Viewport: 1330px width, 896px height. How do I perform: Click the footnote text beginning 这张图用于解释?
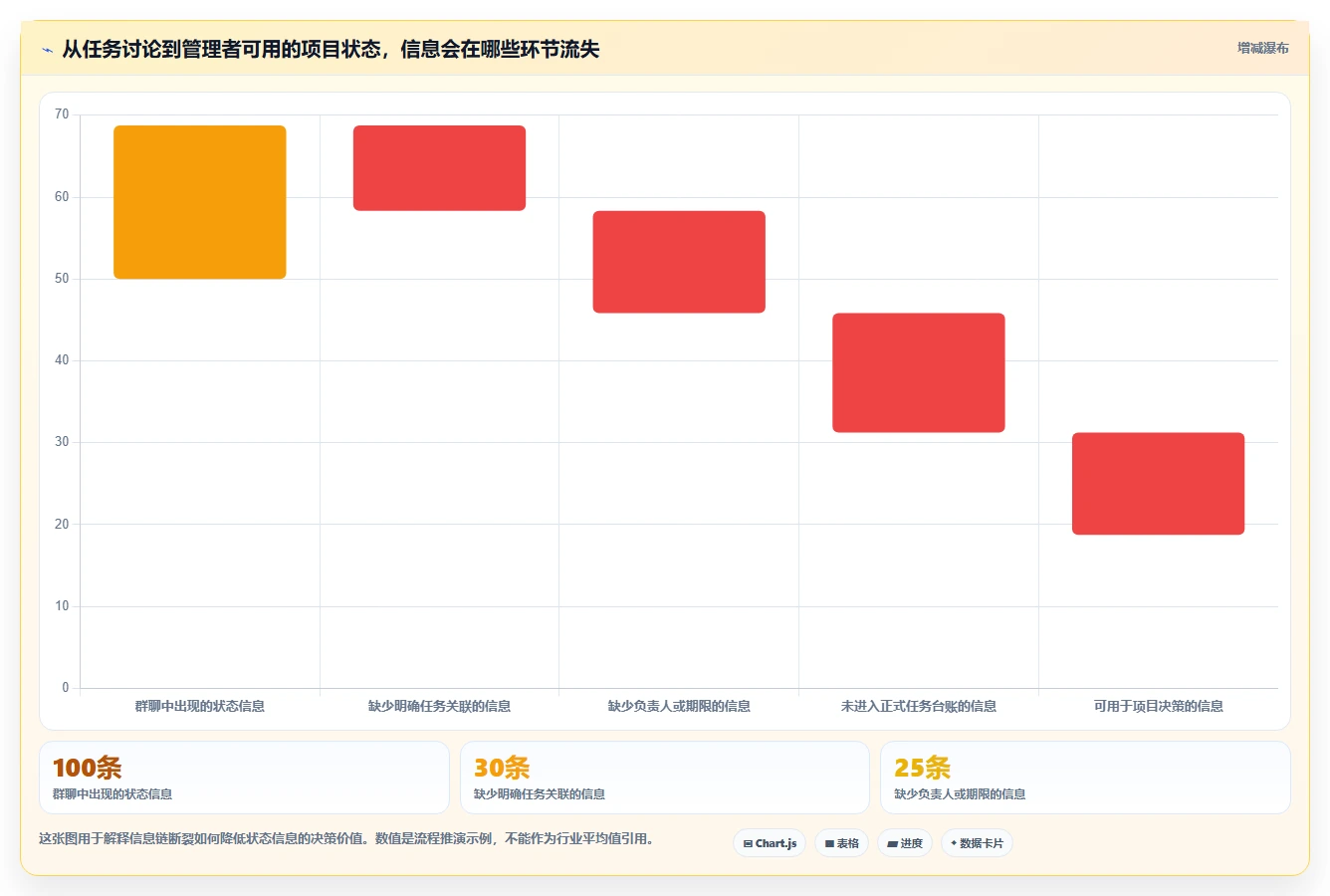[x=348, y=838]
